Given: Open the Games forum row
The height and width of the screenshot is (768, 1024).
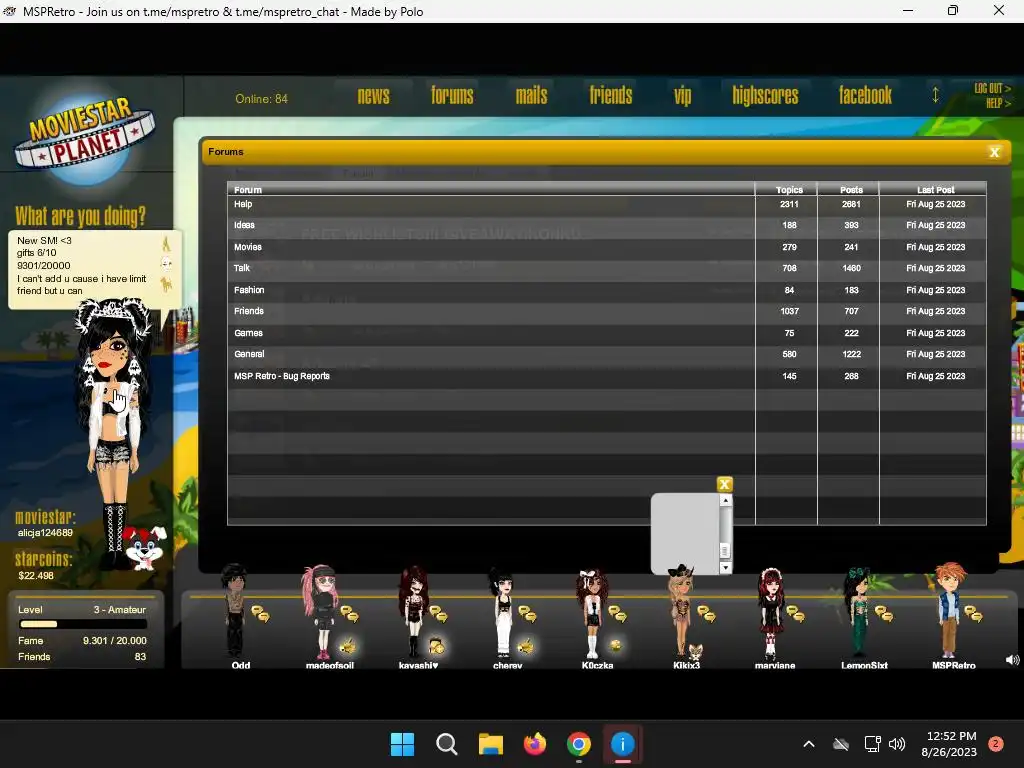Looking at the screenshot, I should tap(607, 333).
